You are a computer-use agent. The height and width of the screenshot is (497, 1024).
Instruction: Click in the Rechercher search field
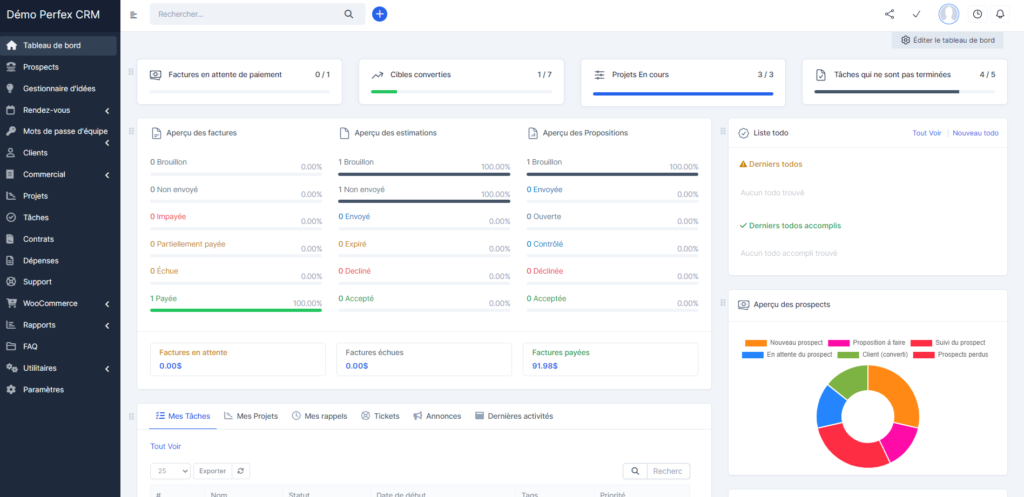(248, 14)
